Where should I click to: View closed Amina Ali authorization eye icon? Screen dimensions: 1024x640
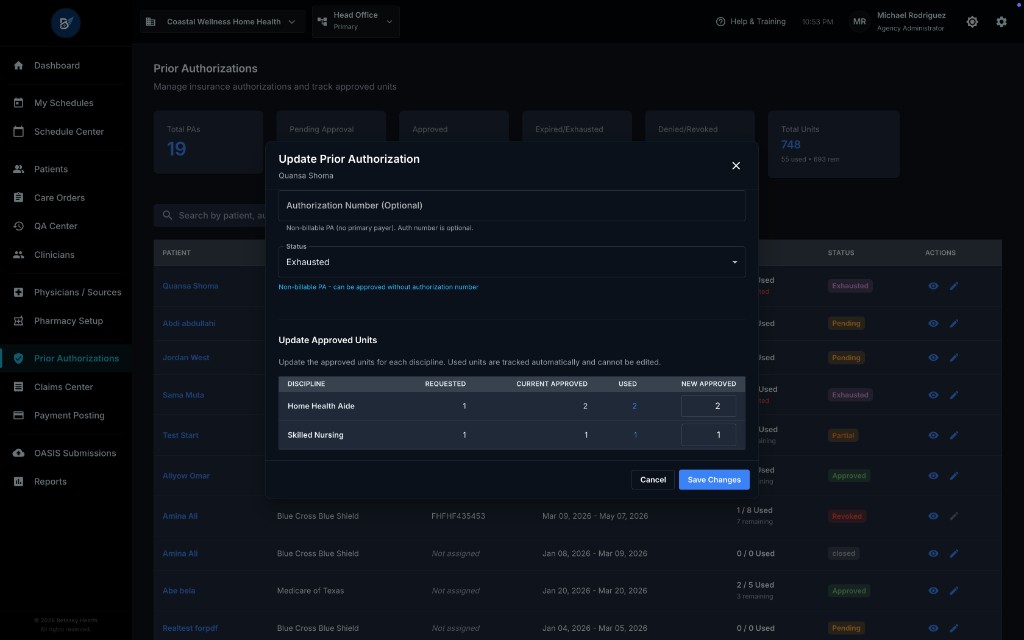[933, 553]
